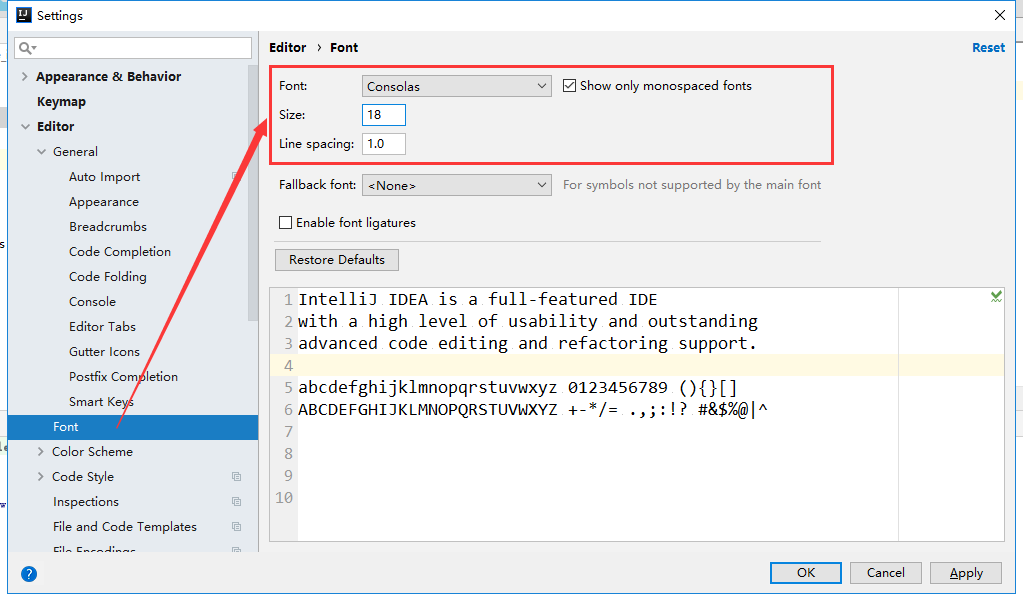Select Breadcrumbs settings
This screenshot has height=601, width=1023.
click(x=108, y=227)
